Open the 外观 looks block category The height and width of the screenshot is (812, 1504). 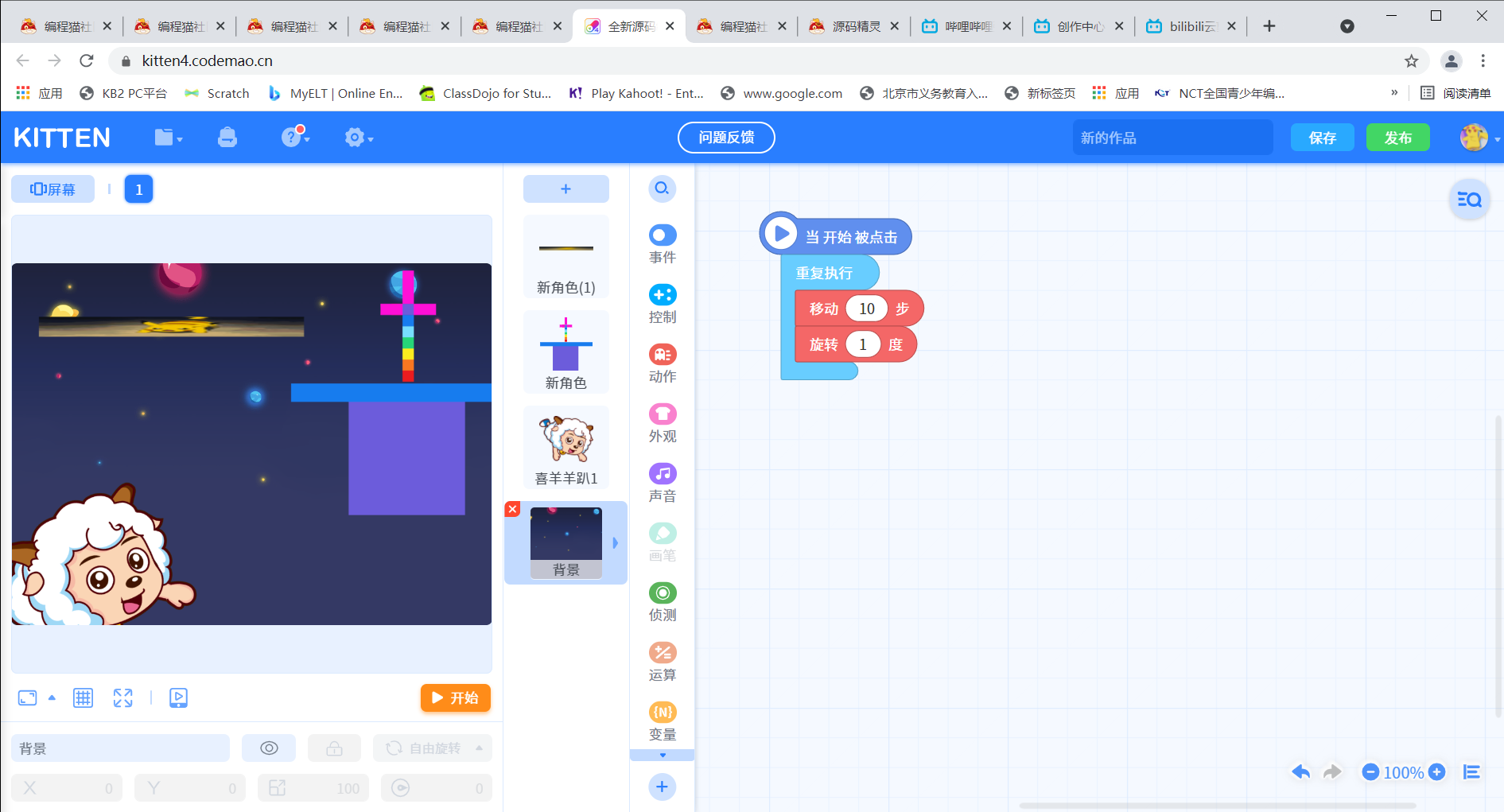pyautogui.click(x=663, y=423)
